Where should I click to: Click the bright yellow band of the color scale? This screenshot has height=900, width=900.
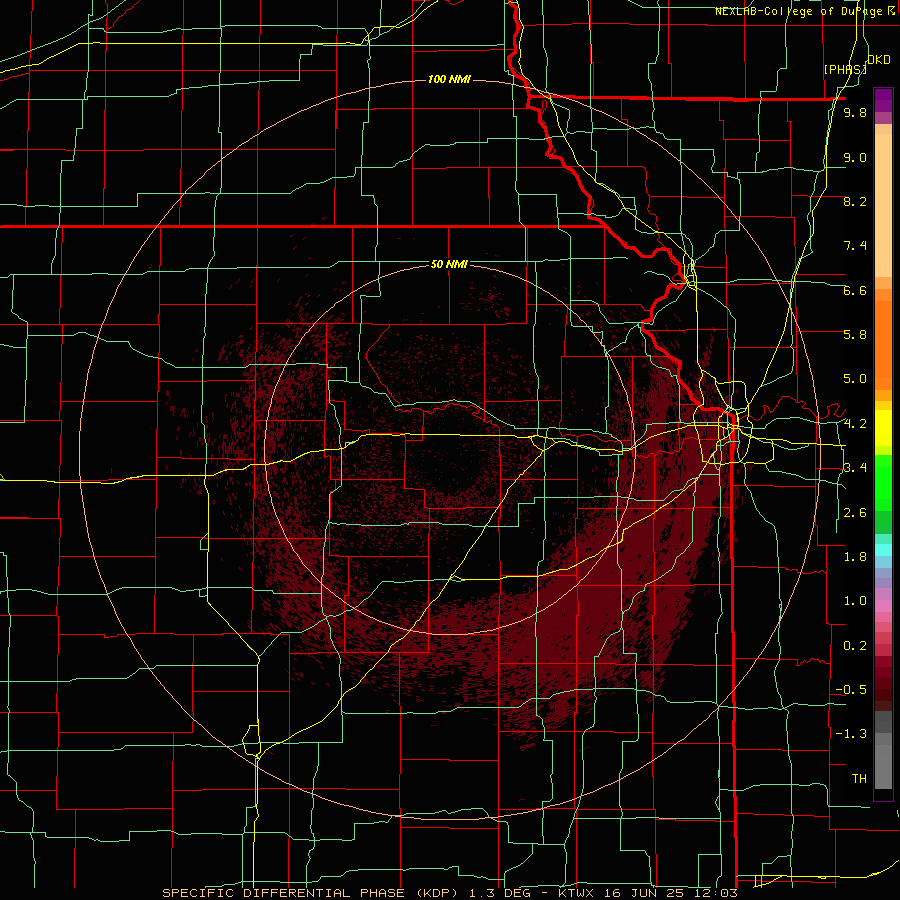[x=883, y=428]
